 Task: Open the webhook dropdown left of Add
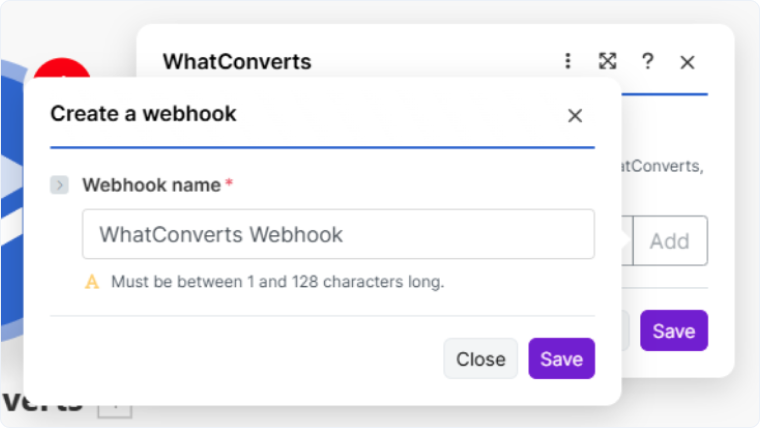[627, 240]
